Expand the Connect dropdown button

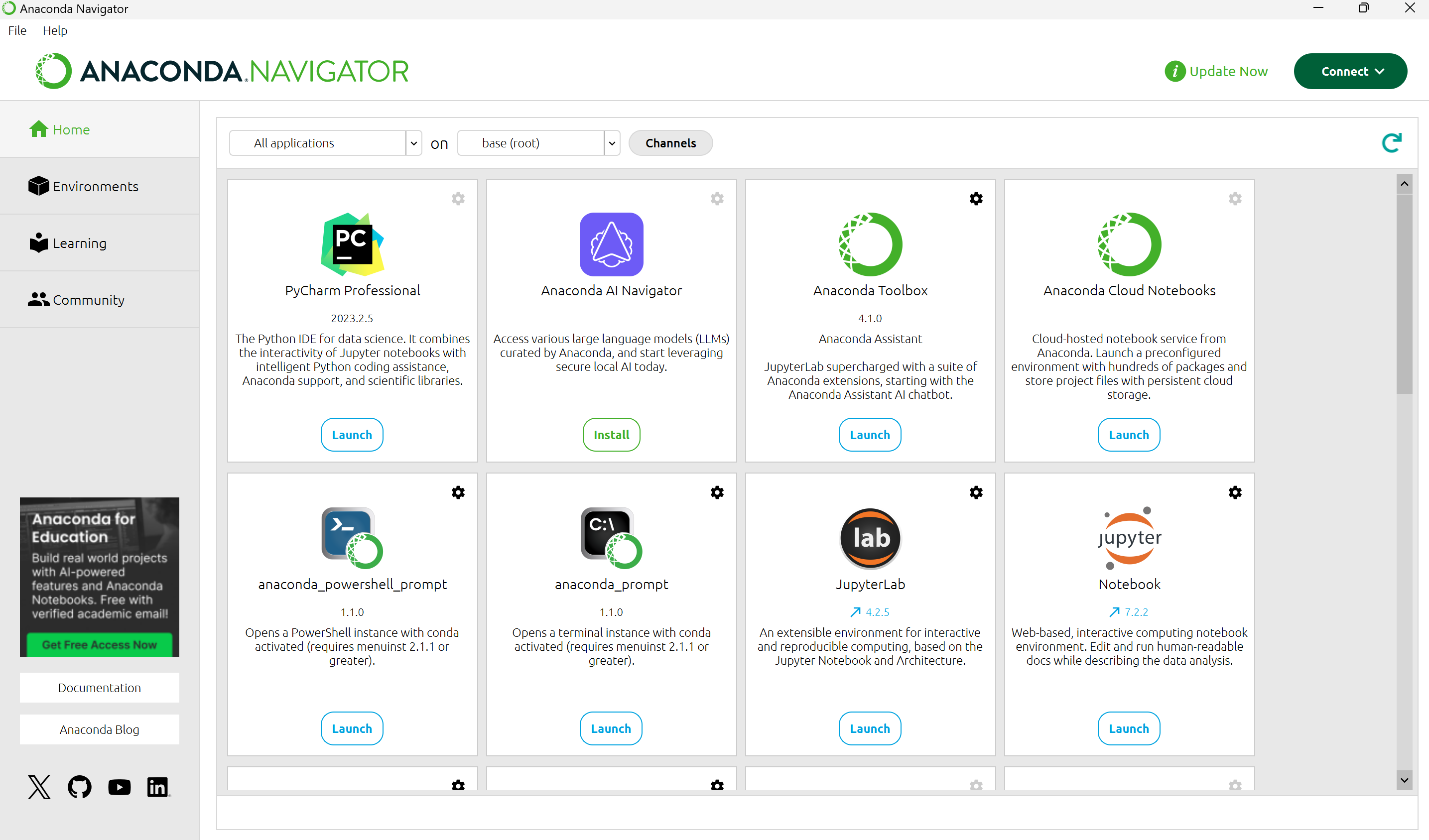click(1350, 71)
